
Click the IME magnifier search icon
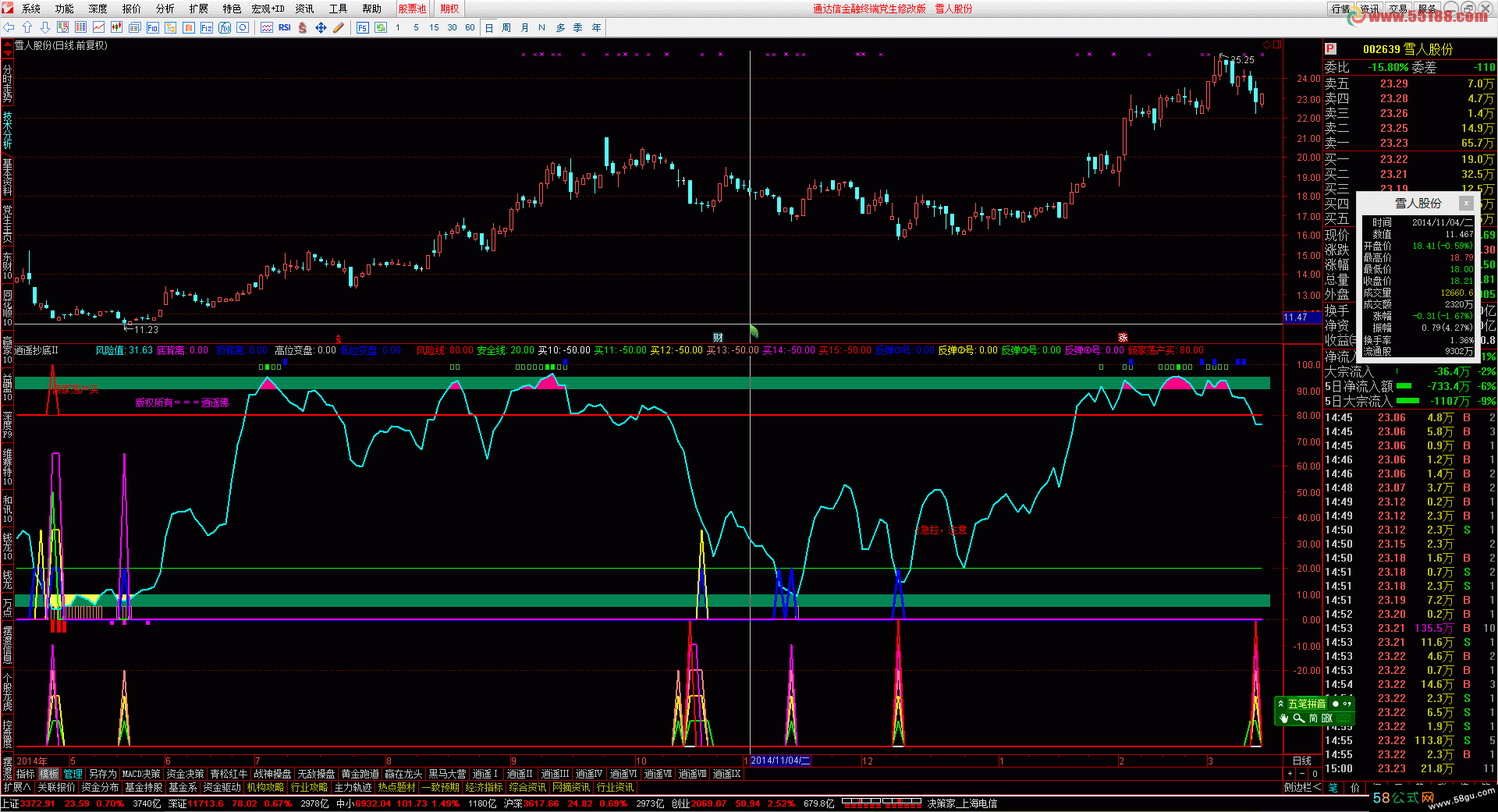pyautogui.click(x=1299, y=718)
